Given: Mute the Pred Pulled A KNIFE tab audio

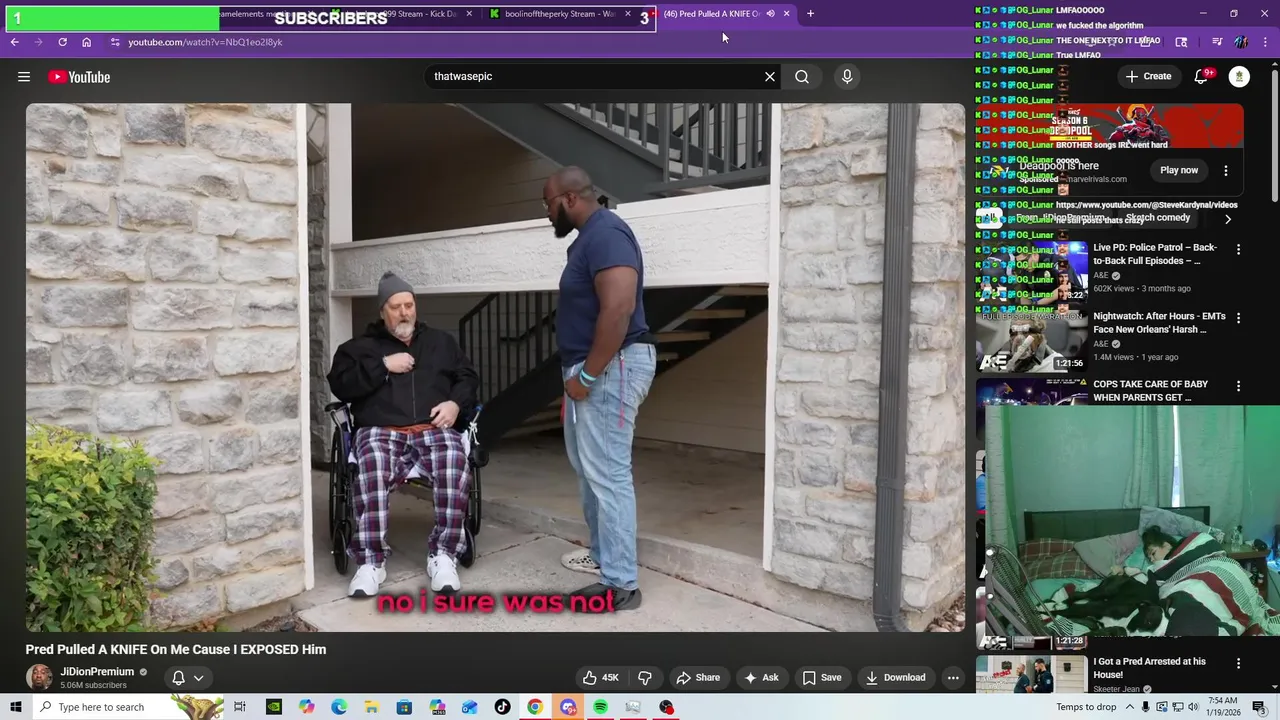Looking at the screenshot, I should (x=770, y=14).
